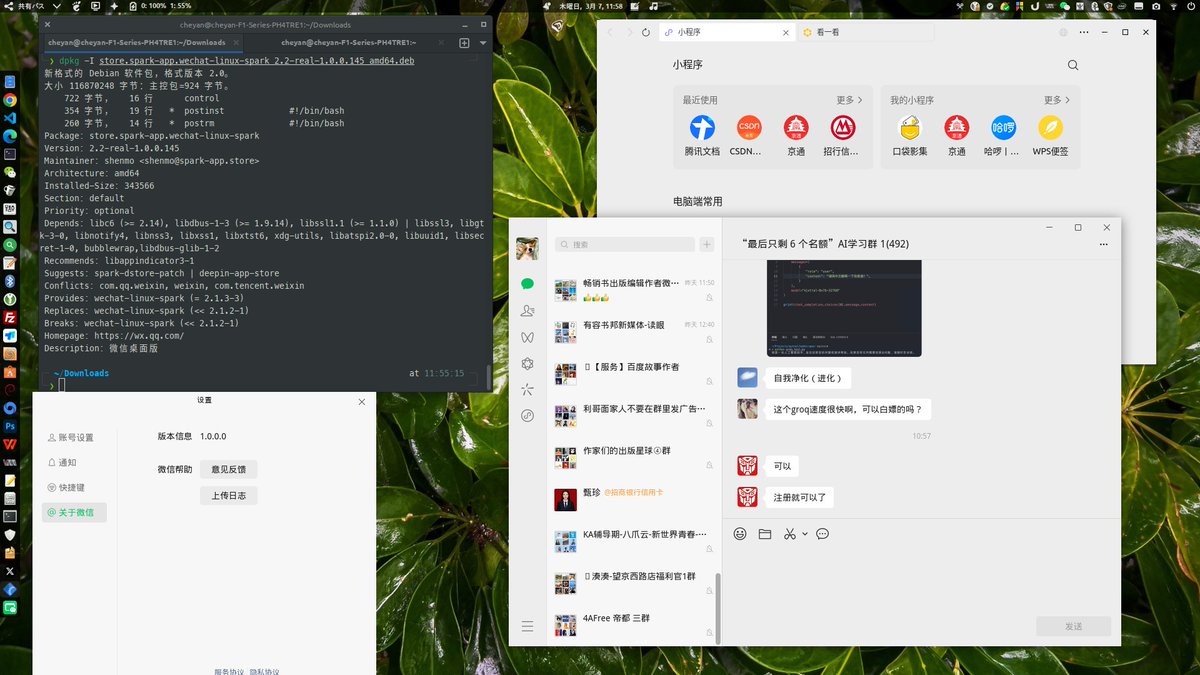Open chat KA辅导期-八爪云-新世界青春

634,541
